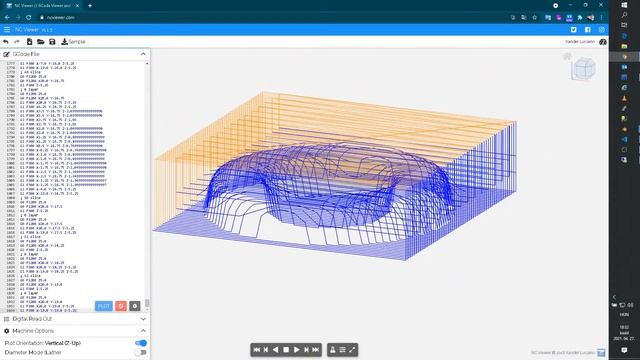Open the Twitter link in header

[573, 29]
